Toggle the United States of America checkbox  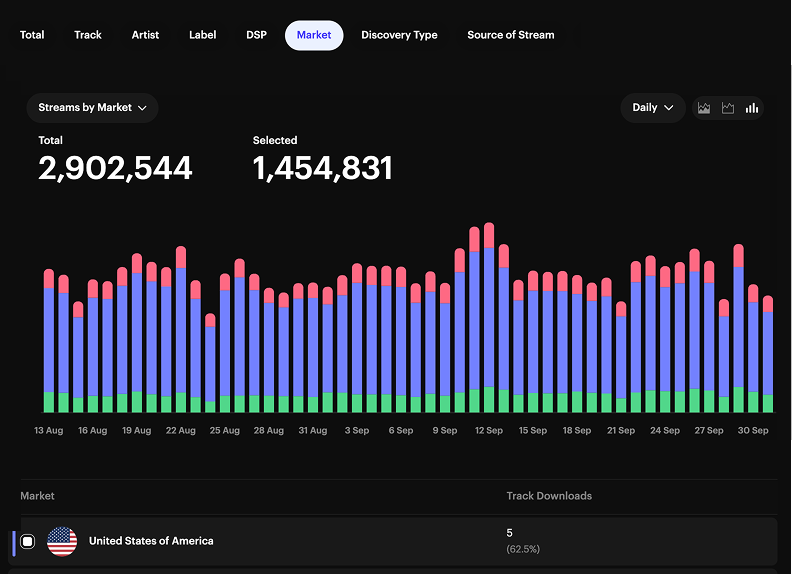tap(28, 541)
